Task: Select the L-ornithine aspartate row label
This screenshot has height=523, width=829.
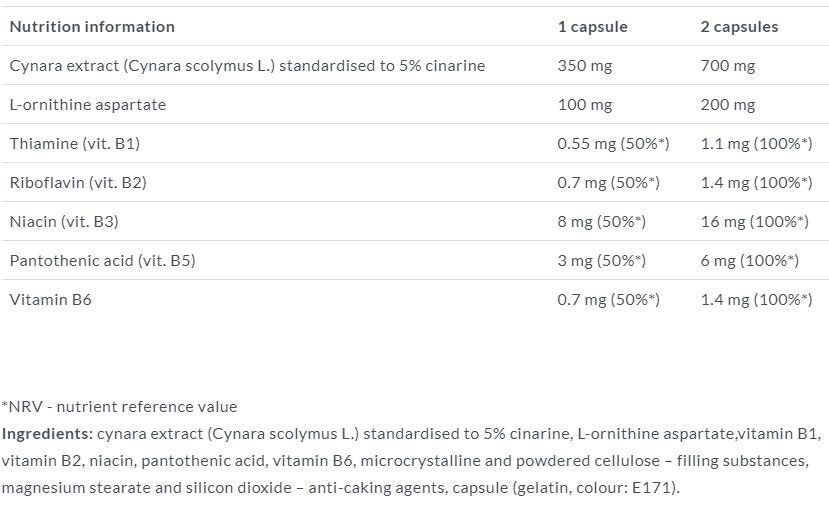Action: tap(88, 105)
